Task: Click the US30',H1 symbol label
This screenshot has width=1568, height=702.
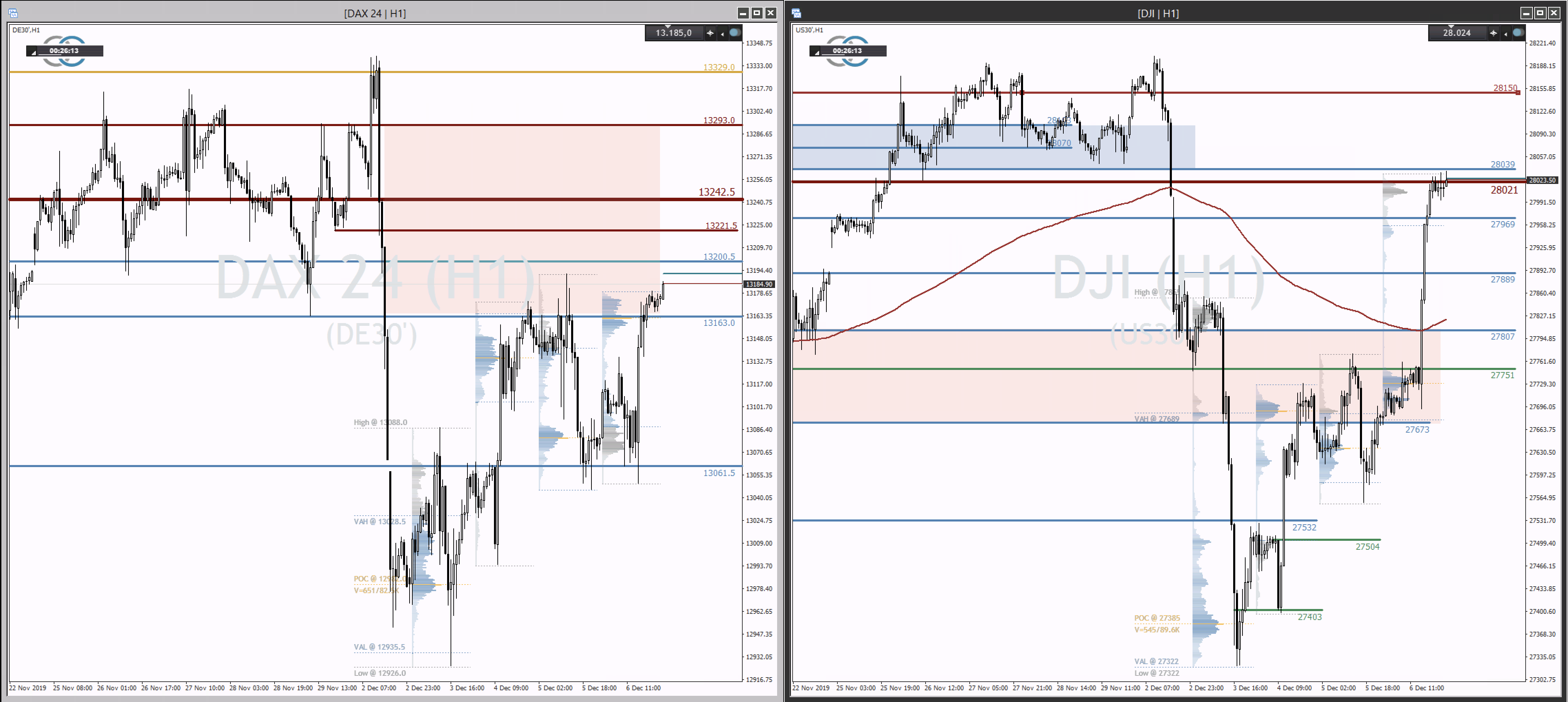Action: (809, 30)
